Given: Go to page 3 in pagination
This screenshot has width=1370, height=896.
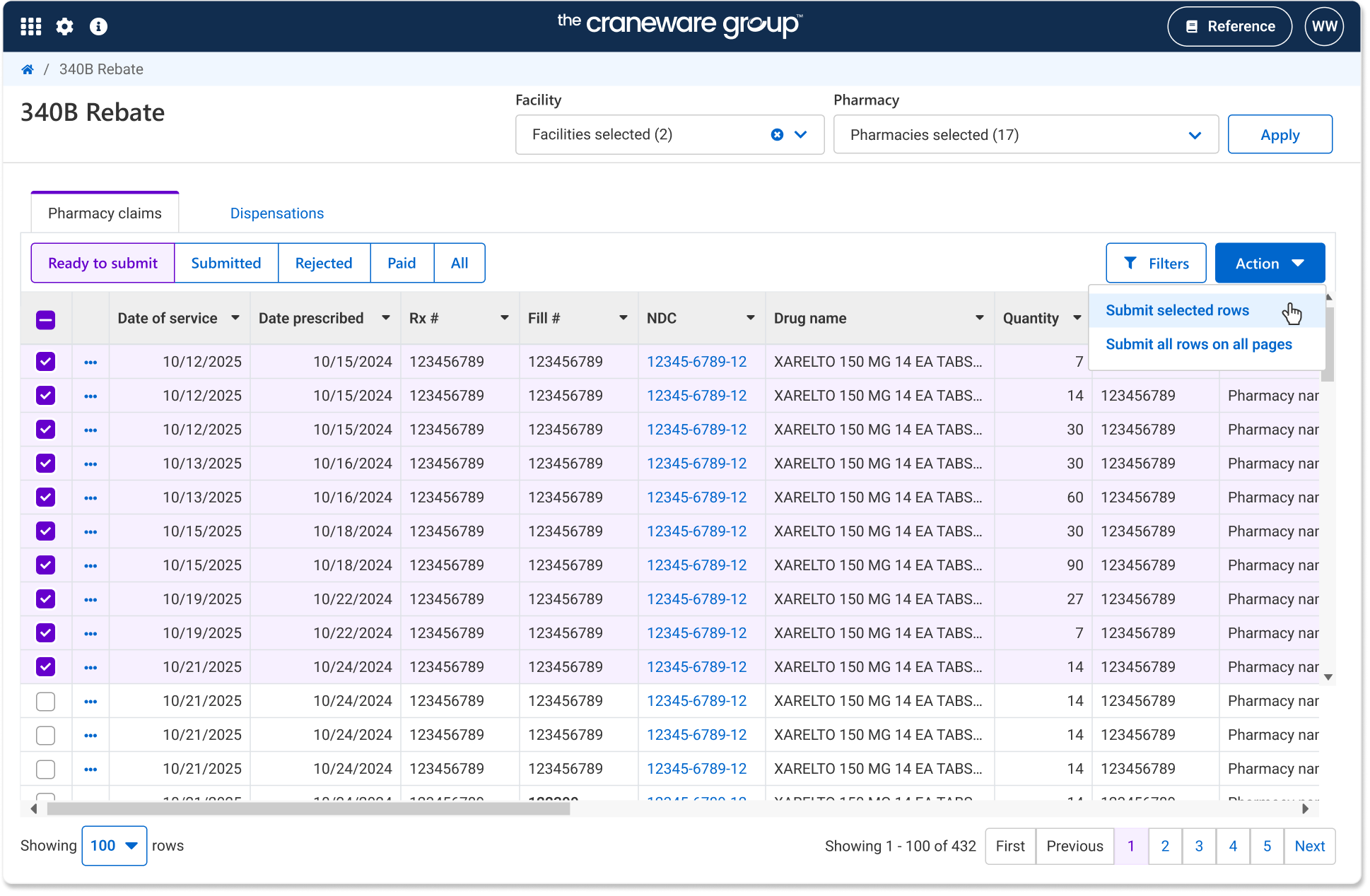Looking at the screenshot, I should [1199, 847].
